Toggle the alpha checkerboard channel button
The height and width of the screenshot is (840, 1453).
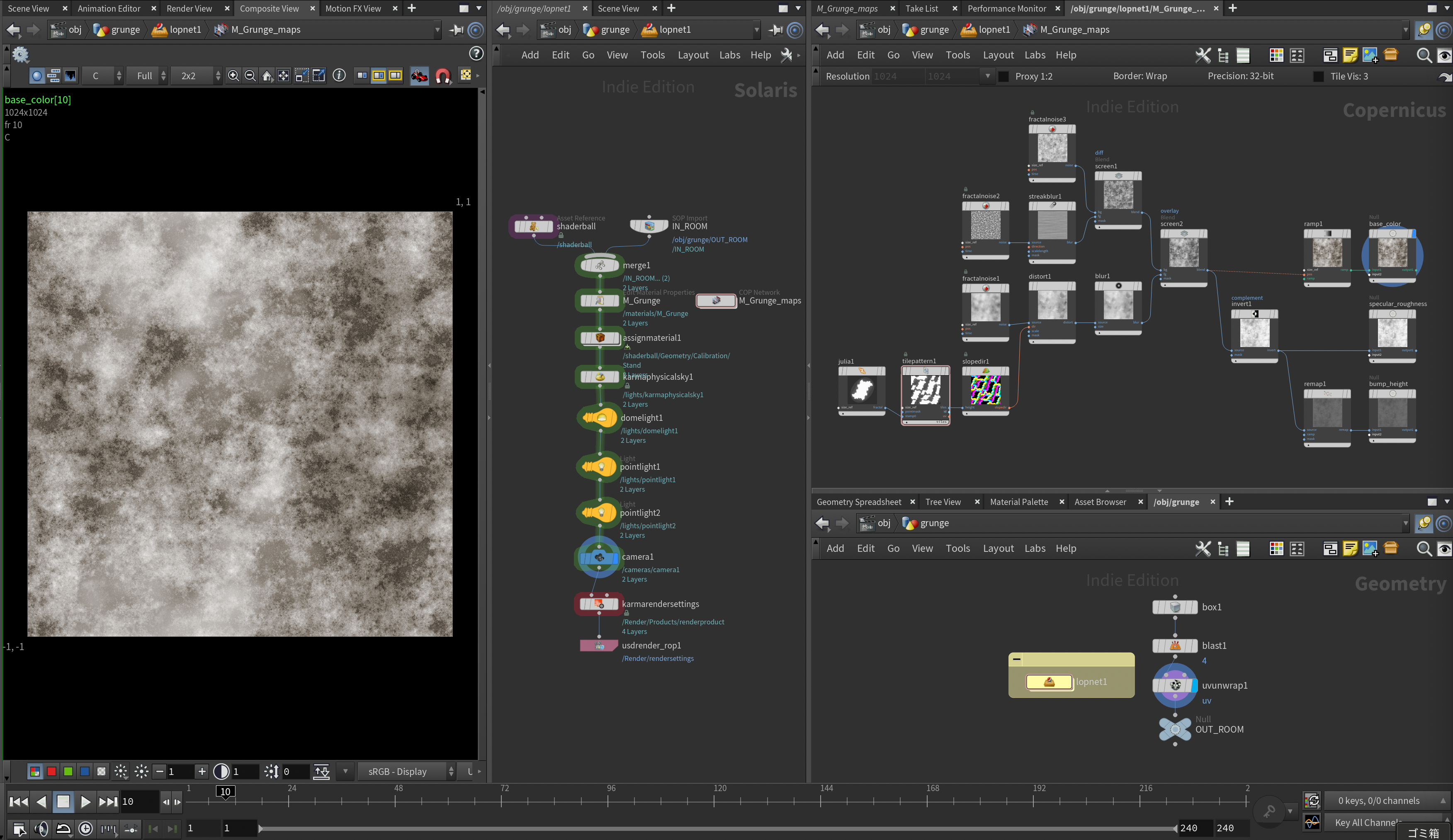(102, 772)
